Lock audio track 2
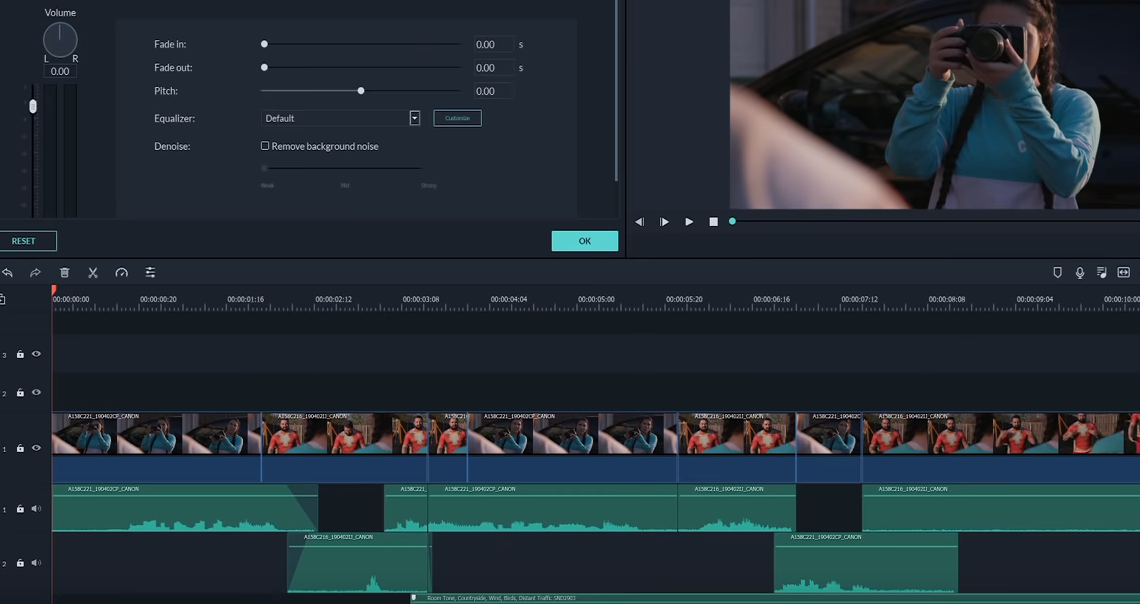Image resolution: width=1140 pixels, height=604 pixels. coord(20,563)
